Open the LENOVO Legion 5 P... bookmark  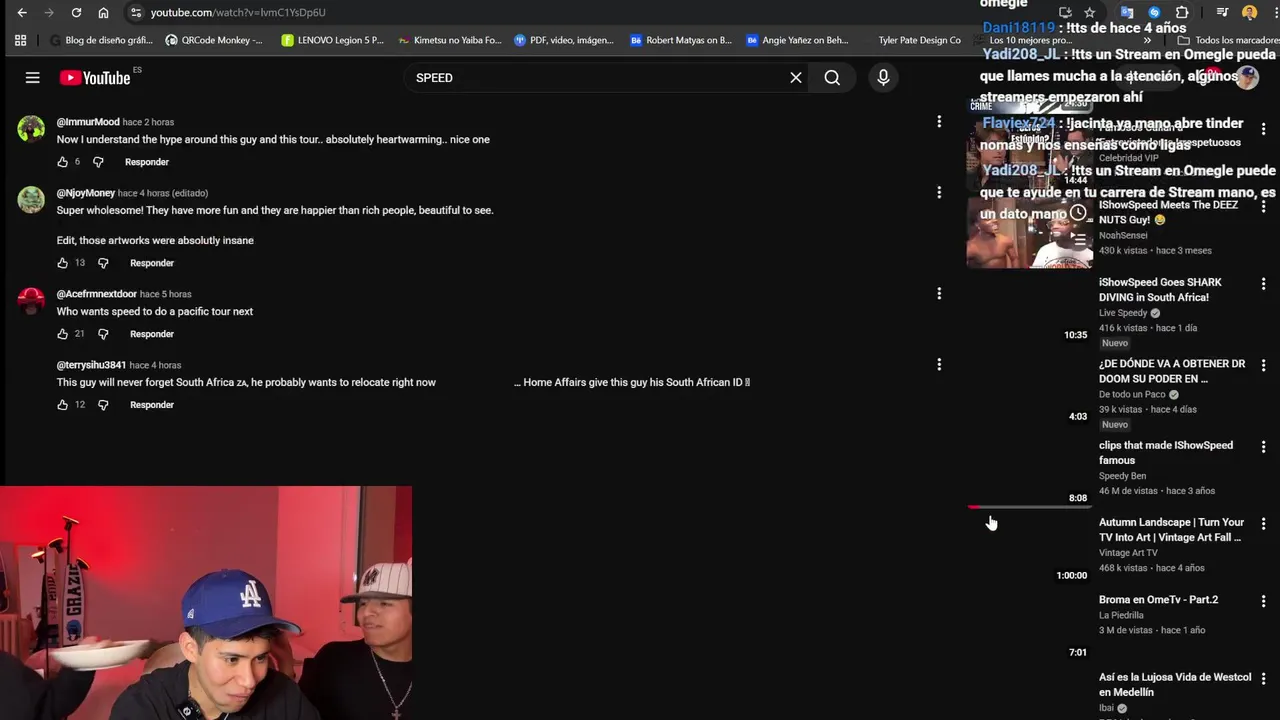point(332,40)
